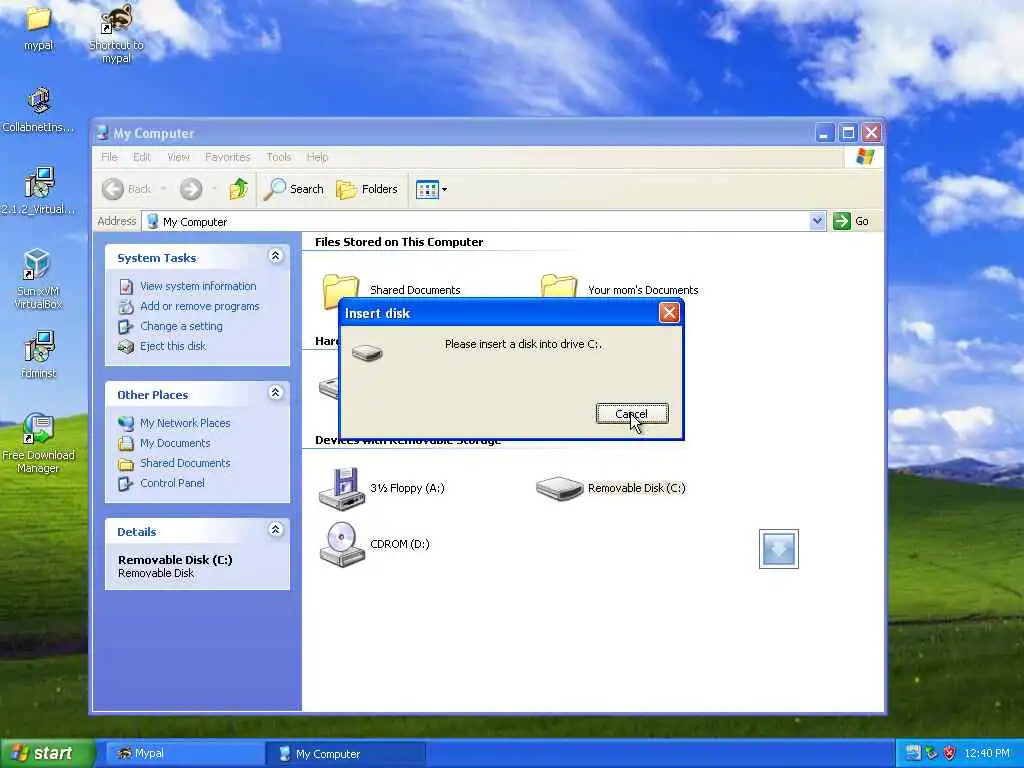Viewport: 1024px width, 768px height.
Task: Click the red shield tray icon
Action: tap(949, 754)
